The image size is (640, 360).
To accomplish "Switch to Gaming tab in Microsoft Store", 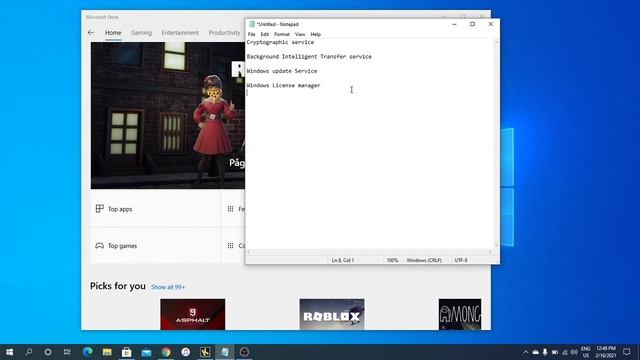I will pos(141,33).
